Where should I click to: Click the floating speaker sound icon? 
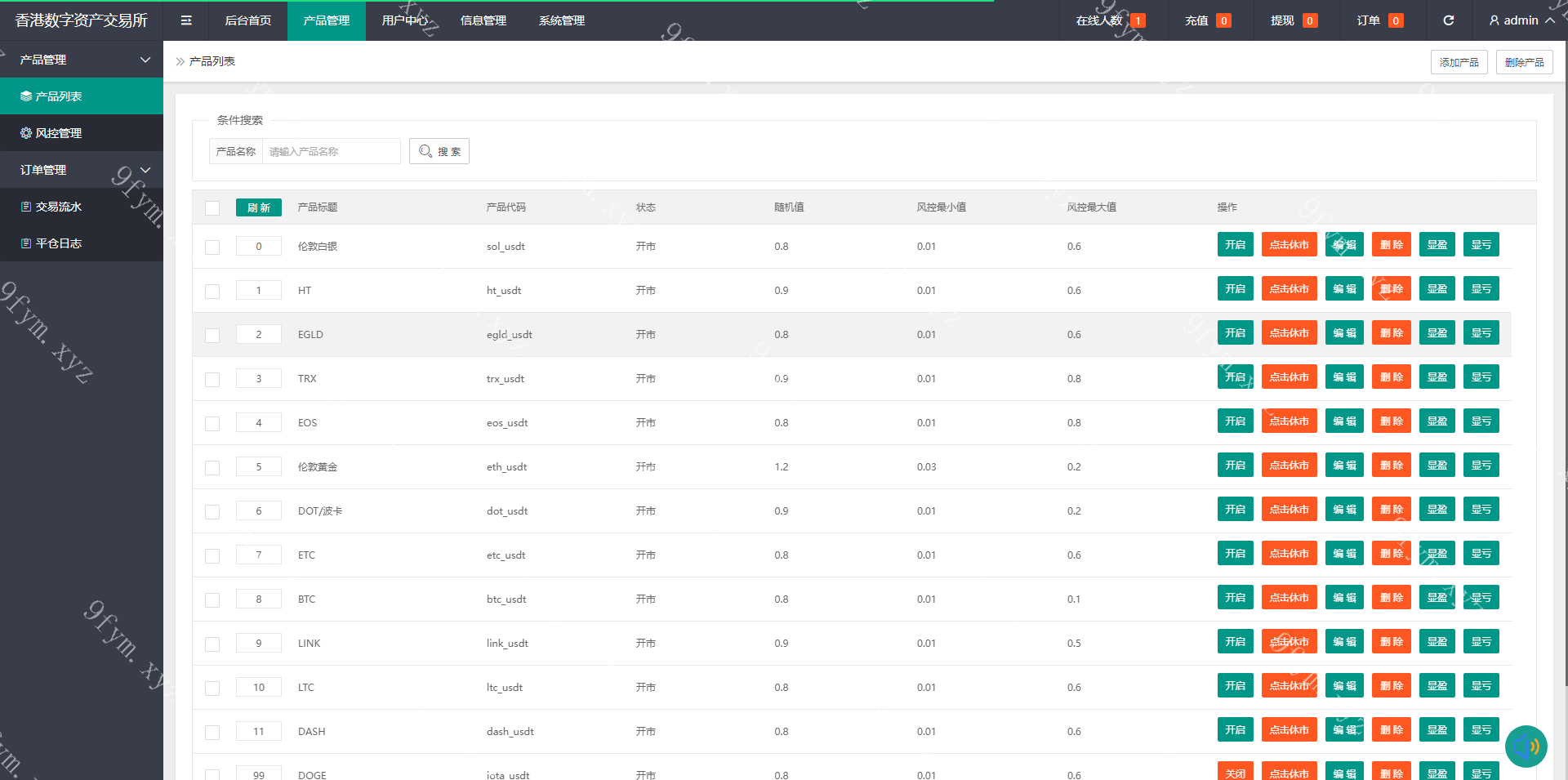1526,746
